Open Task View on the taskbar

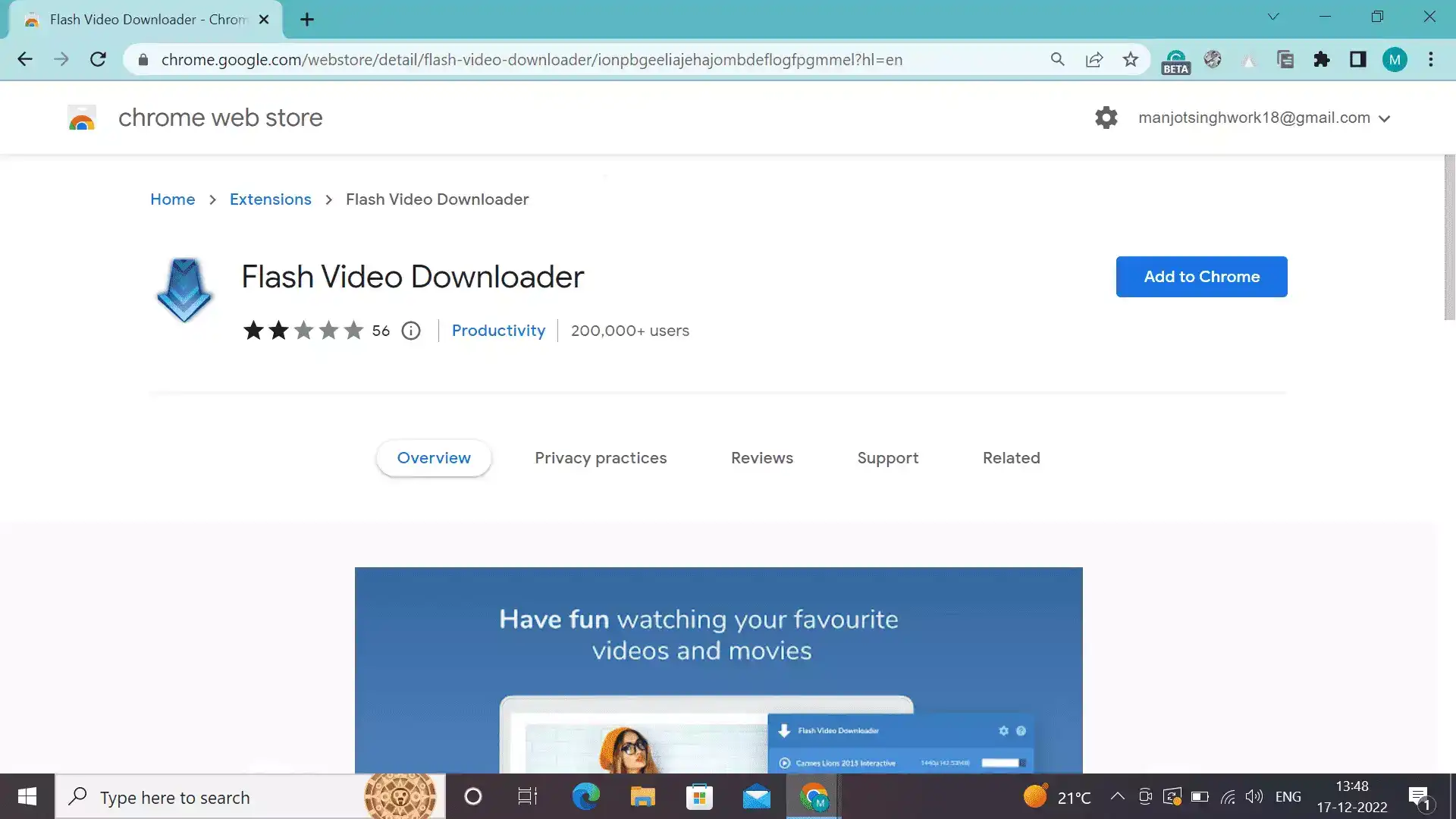point(528,796)
